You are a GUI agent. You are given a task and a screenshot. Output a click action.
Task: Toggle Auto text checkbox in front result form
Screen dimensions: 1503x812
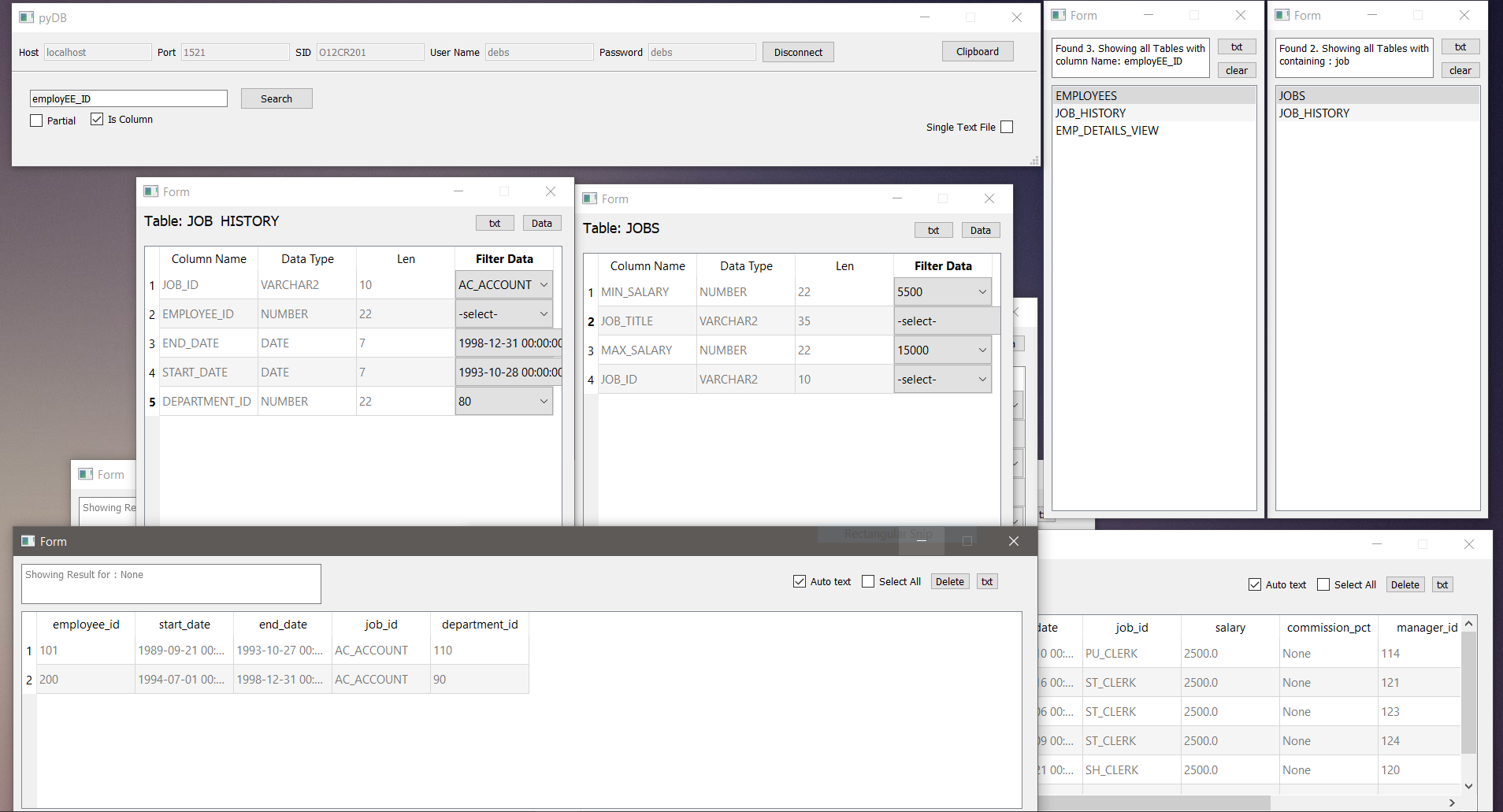[x=800, y=581]
